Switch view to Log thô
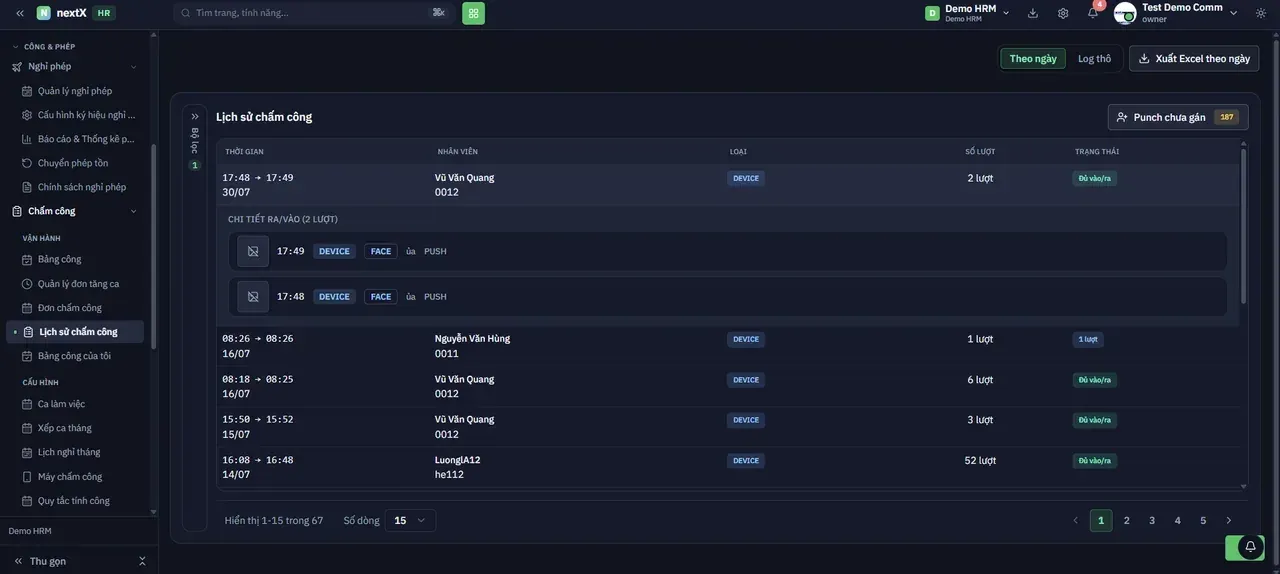Image resolution: width=1280 pixels, height=574 pixels. (x=1094, y=58)
